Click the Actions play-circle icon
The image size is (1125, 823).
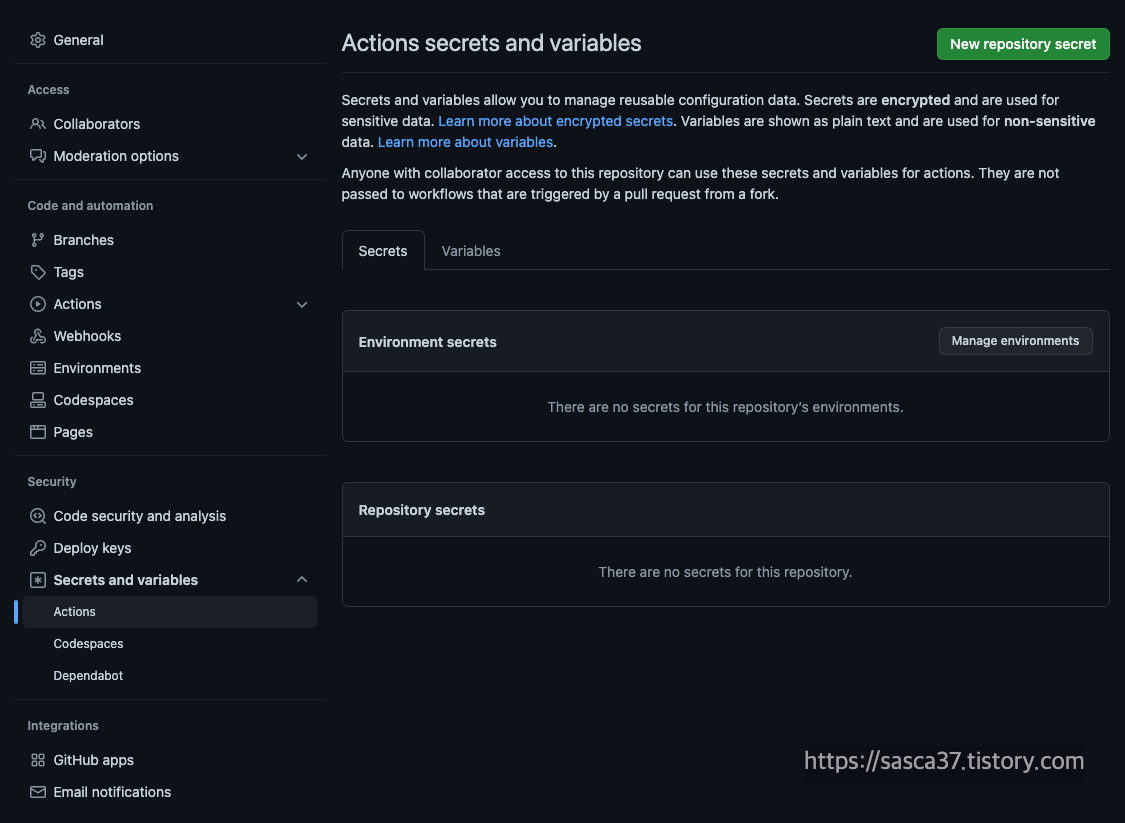click(x=38, y=304)
